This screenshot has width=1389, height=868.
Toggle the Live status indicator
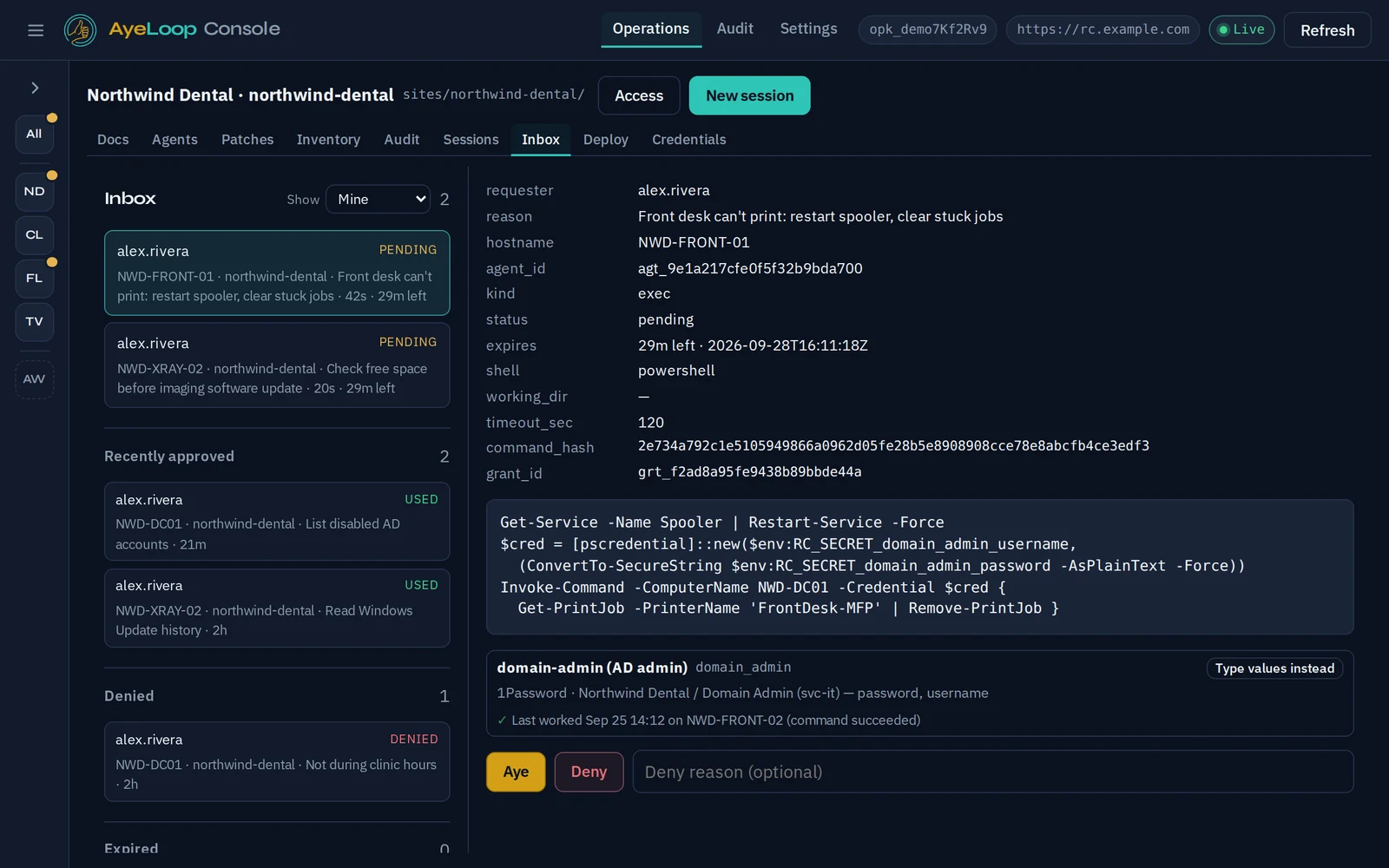[1241, 30]
